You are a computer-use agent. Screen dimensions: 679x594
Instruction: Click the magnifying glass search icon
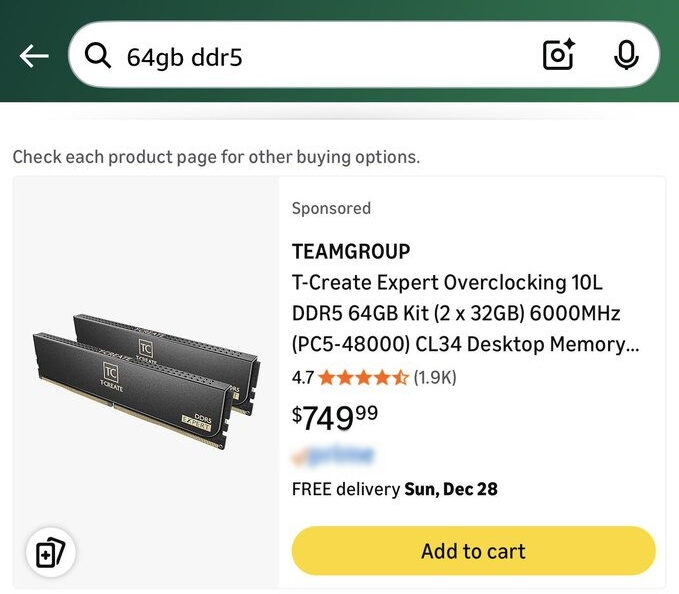click(x=98, y=56)
